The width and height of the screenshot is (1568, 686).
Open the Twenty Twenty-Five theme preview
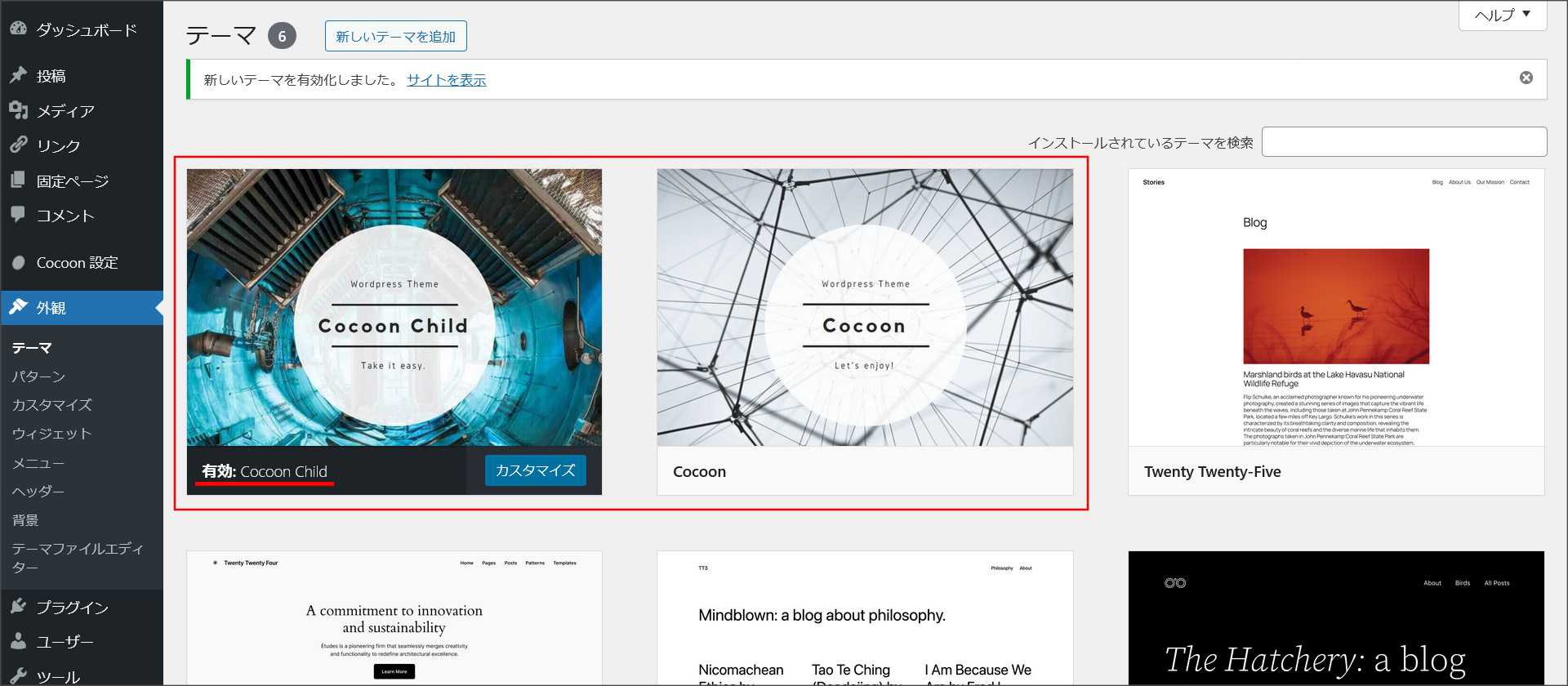[1336, 308]
